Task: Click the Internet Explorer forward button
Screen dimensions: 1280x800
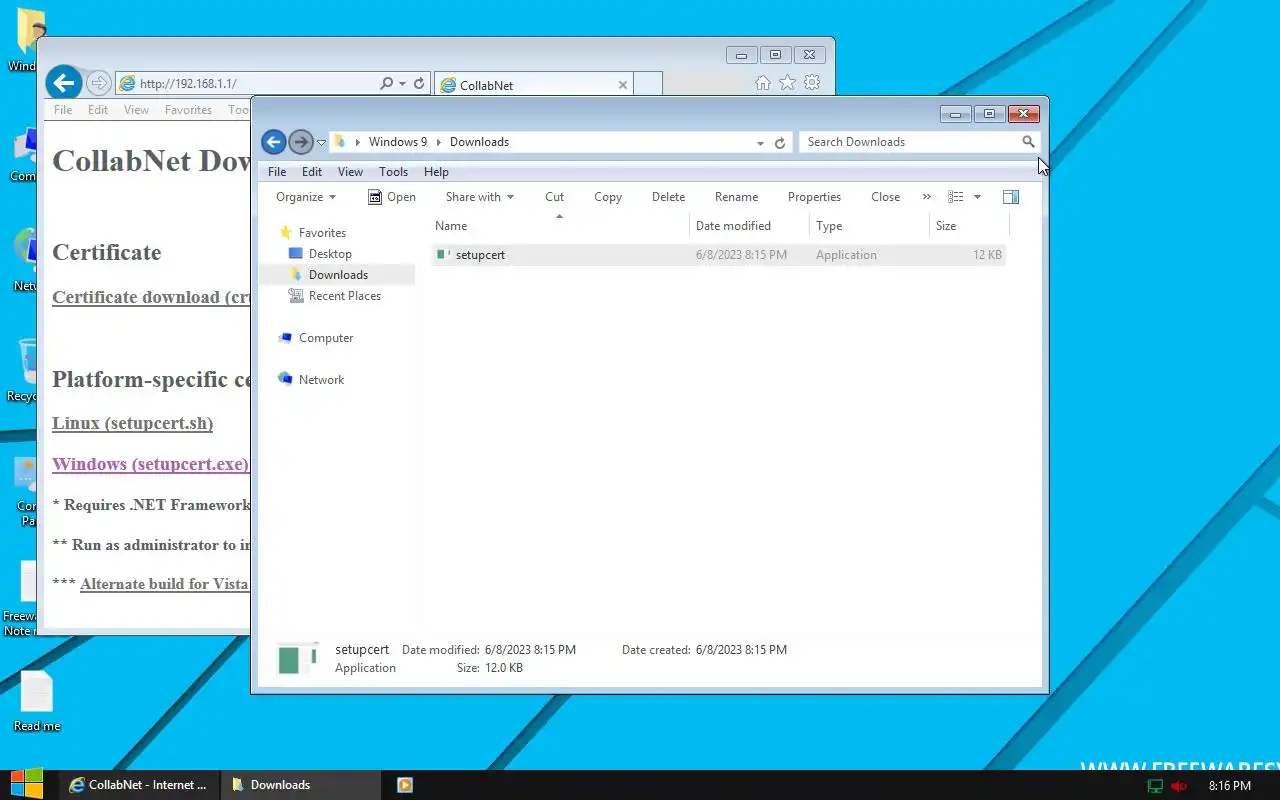Action: coord(98,84)
